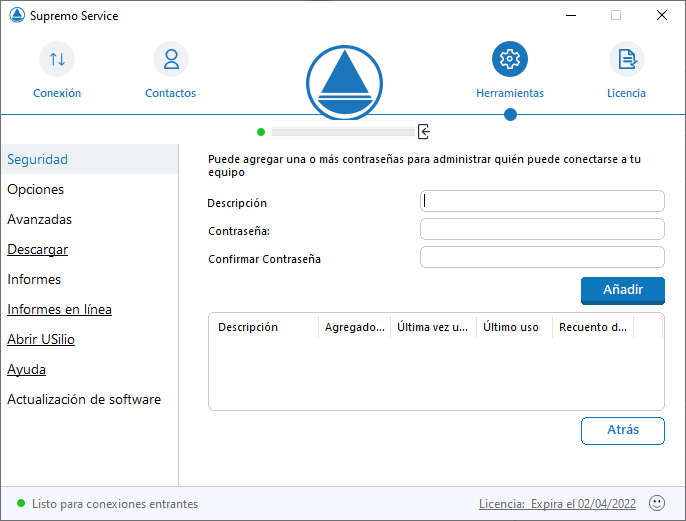This screenshot has width=686, height=521.
Task: Click the smiley feedback icon in the status bar
Action: click(x=657, y=503)
